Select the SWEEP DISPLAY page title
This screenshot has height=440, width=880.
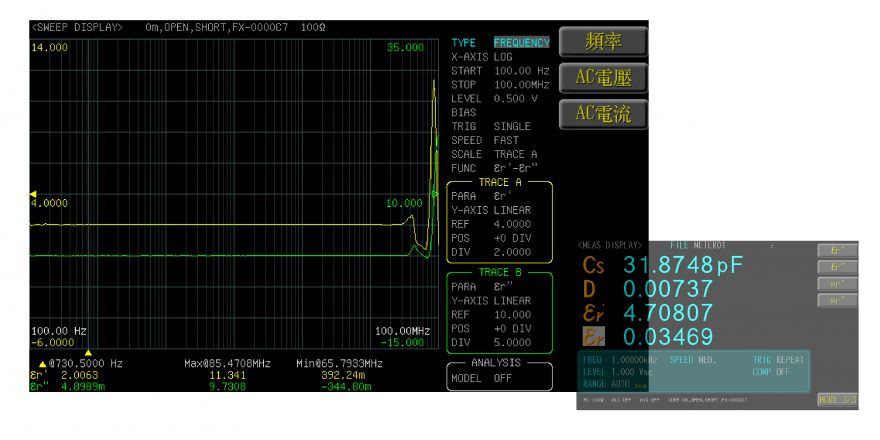pos(78,26)
